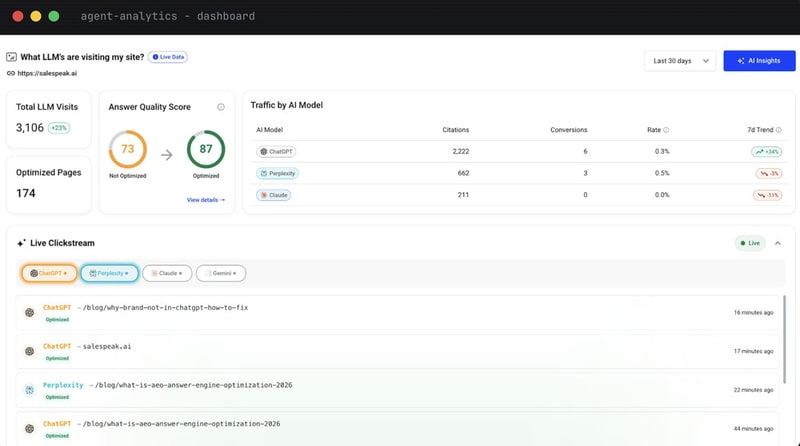The width and height of the screenshot is (800, 446).
Task: Enable the Claude filter chip
Action: pyautogui.click(x=166, y=272)
